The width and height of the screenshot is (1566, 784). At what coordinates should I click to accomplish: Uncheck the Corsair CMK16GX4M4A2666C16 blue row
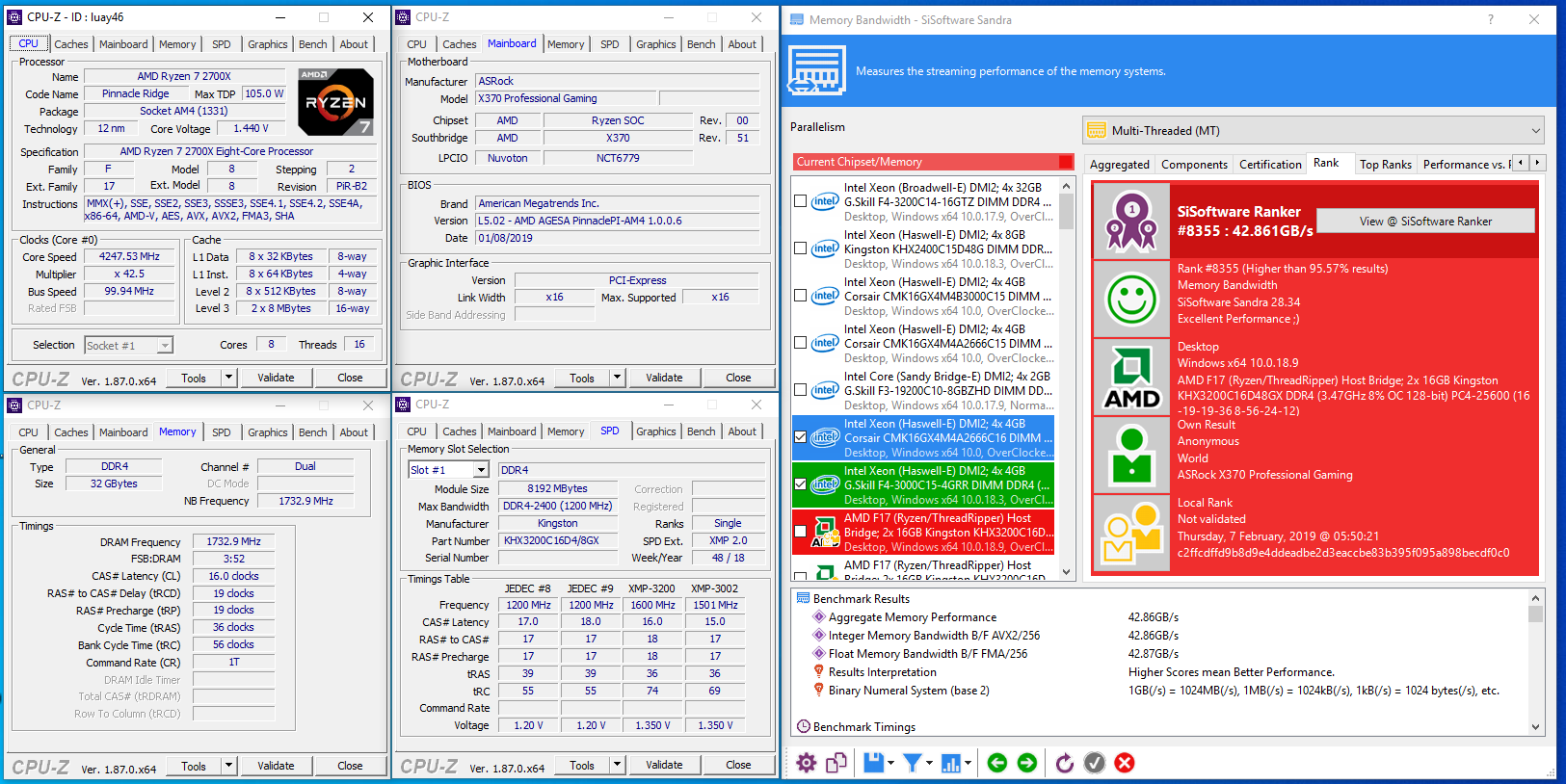click(x=800, y=437)
